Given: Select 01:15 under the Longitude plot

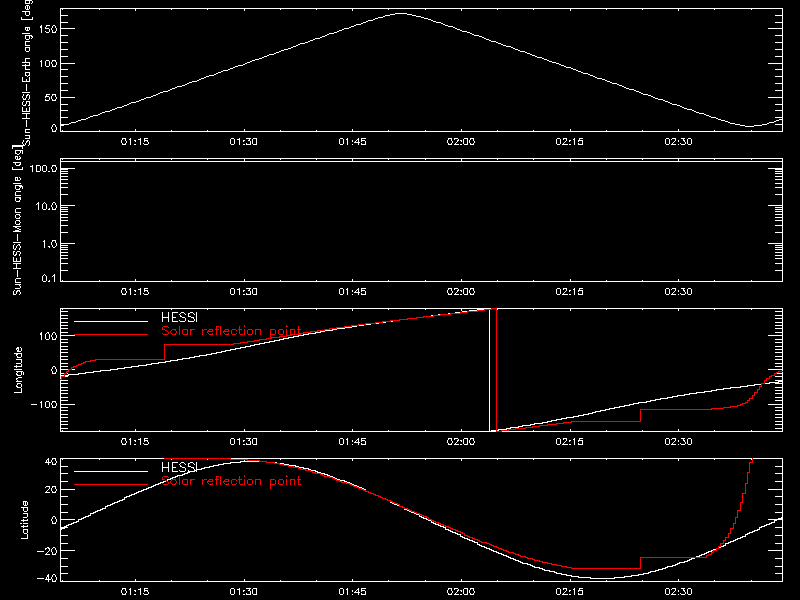Looking at the screenshot, I should pyautogui.click(x=135, y=441).
